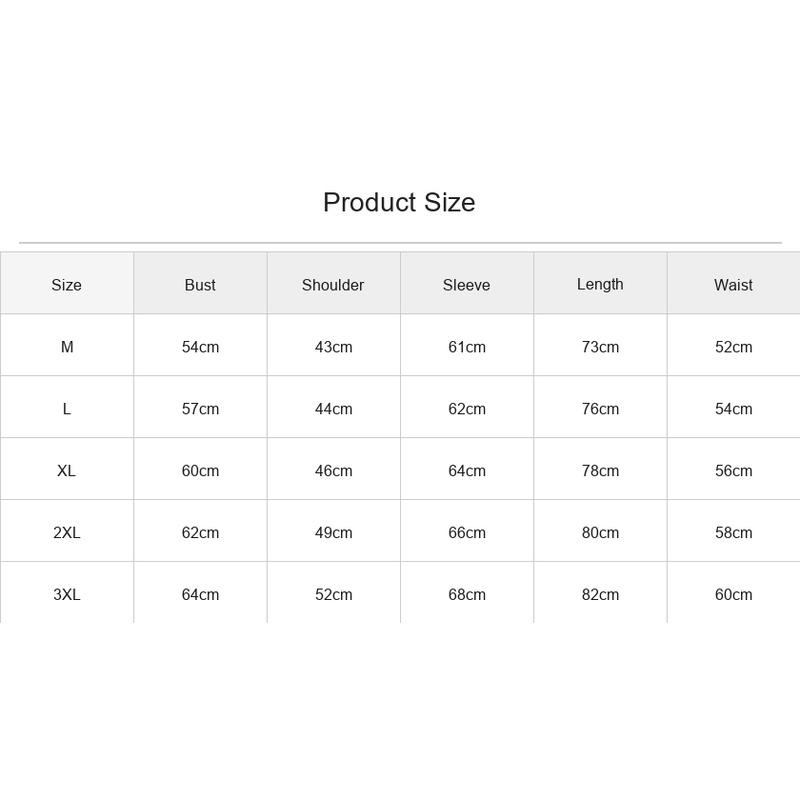This screenshot has width=800, height=800.
Task: Click the 2XL size row label
Action: coord(67,533)
